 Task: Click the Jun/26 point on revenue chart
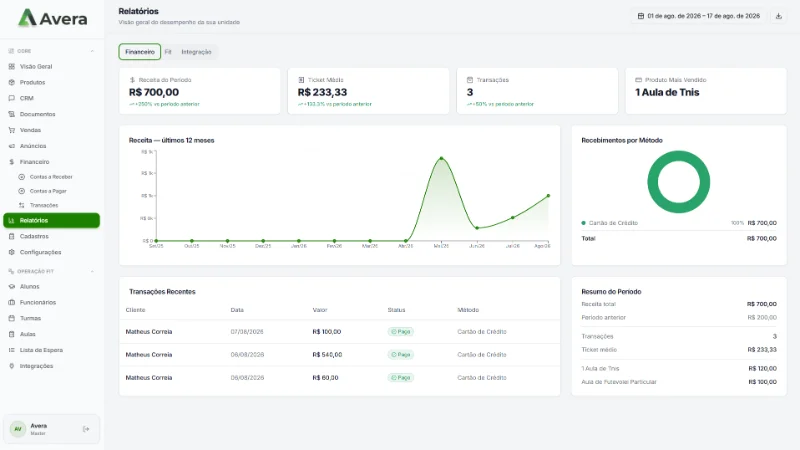pos(477,228)
